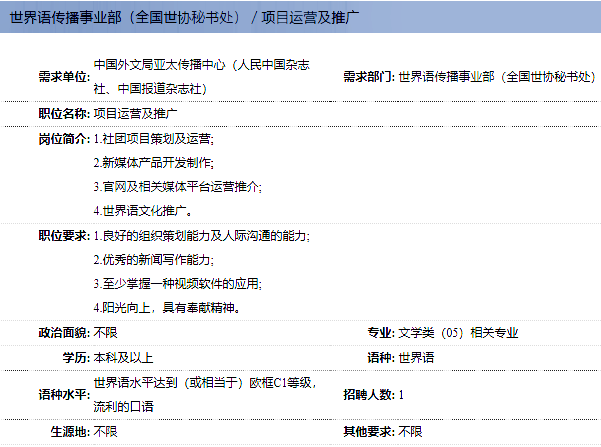Viewport: 601px width, 447px height.
Task: Click the 不限 value beside 生源地
Action: (105, 432)
